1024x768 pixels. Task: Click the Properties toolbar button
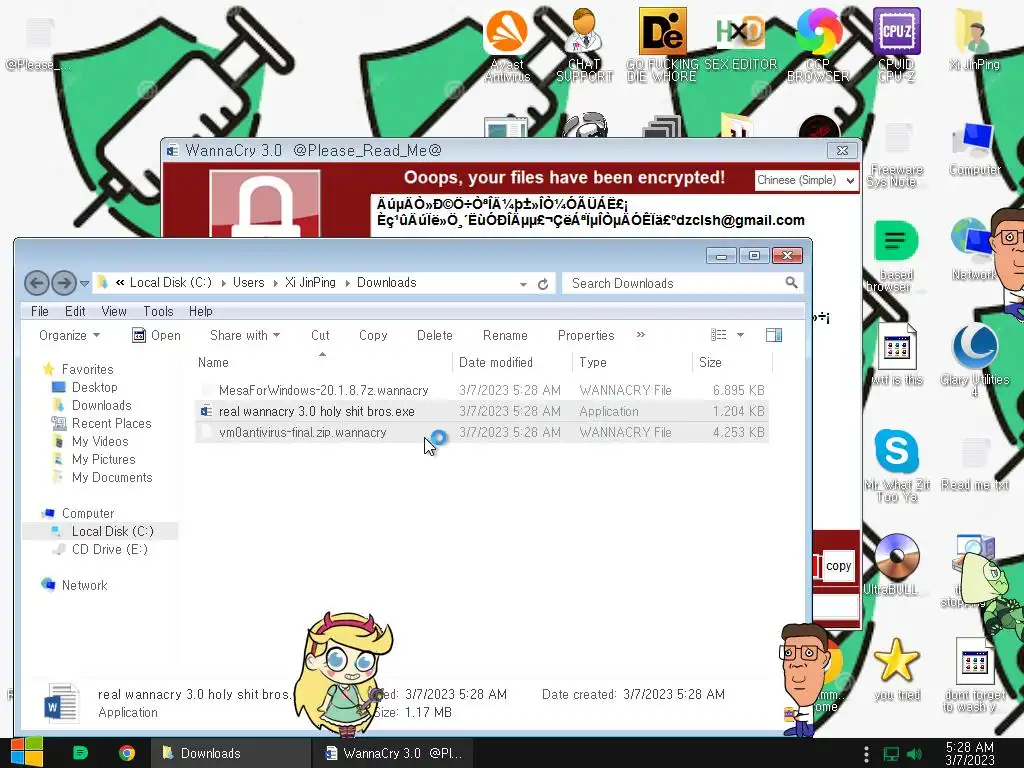586,335
